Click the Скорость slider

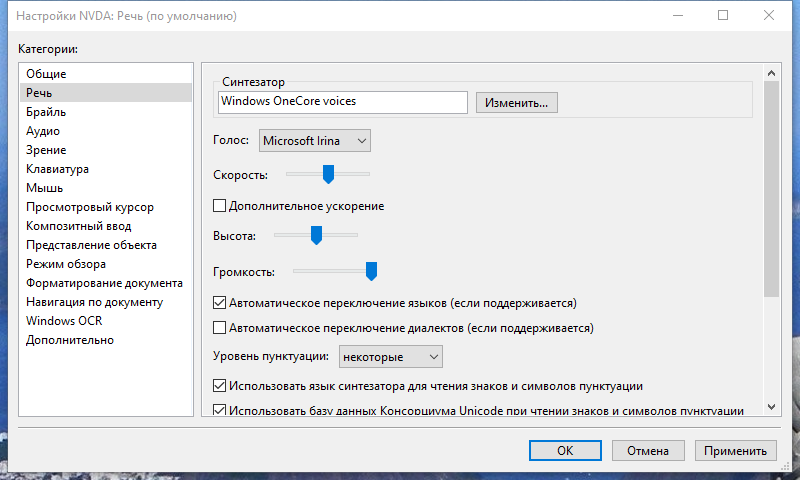(328, 174)
